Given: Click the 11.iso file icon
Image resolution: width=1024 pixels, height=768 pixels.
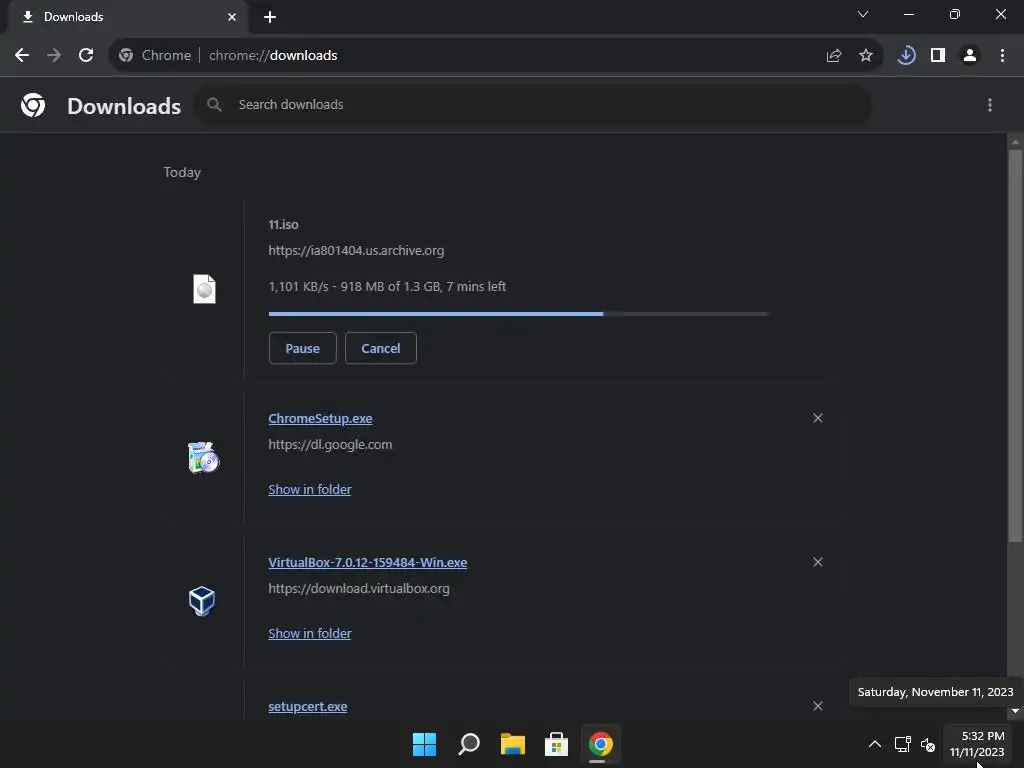Looking at the screenshot, I should click(x=204, y=289).
